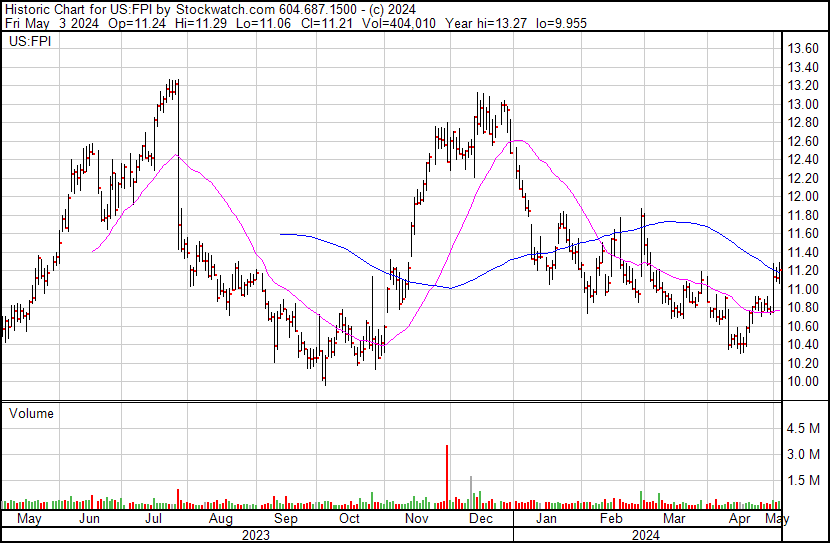The width and height of the screenshot is (830, 543).
Task: Click the Jan month label
Action: 546,518
